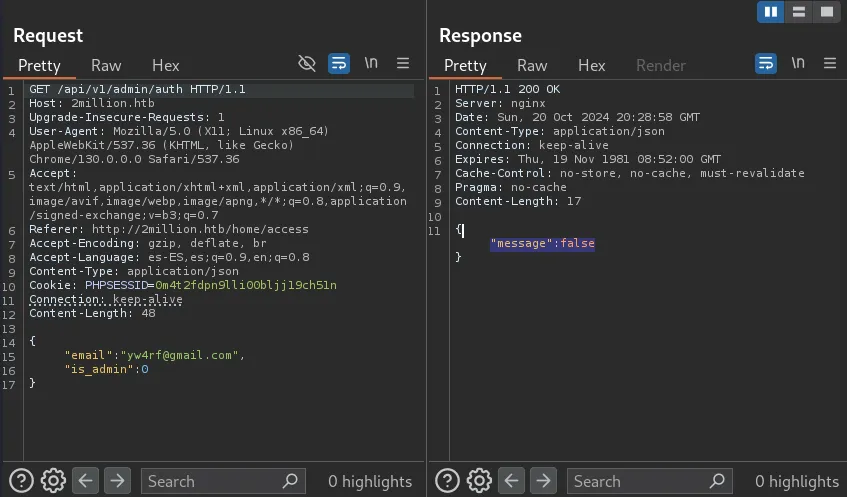
Task: Select side-by-side split layout icon
Action: (x=770, y=12)
